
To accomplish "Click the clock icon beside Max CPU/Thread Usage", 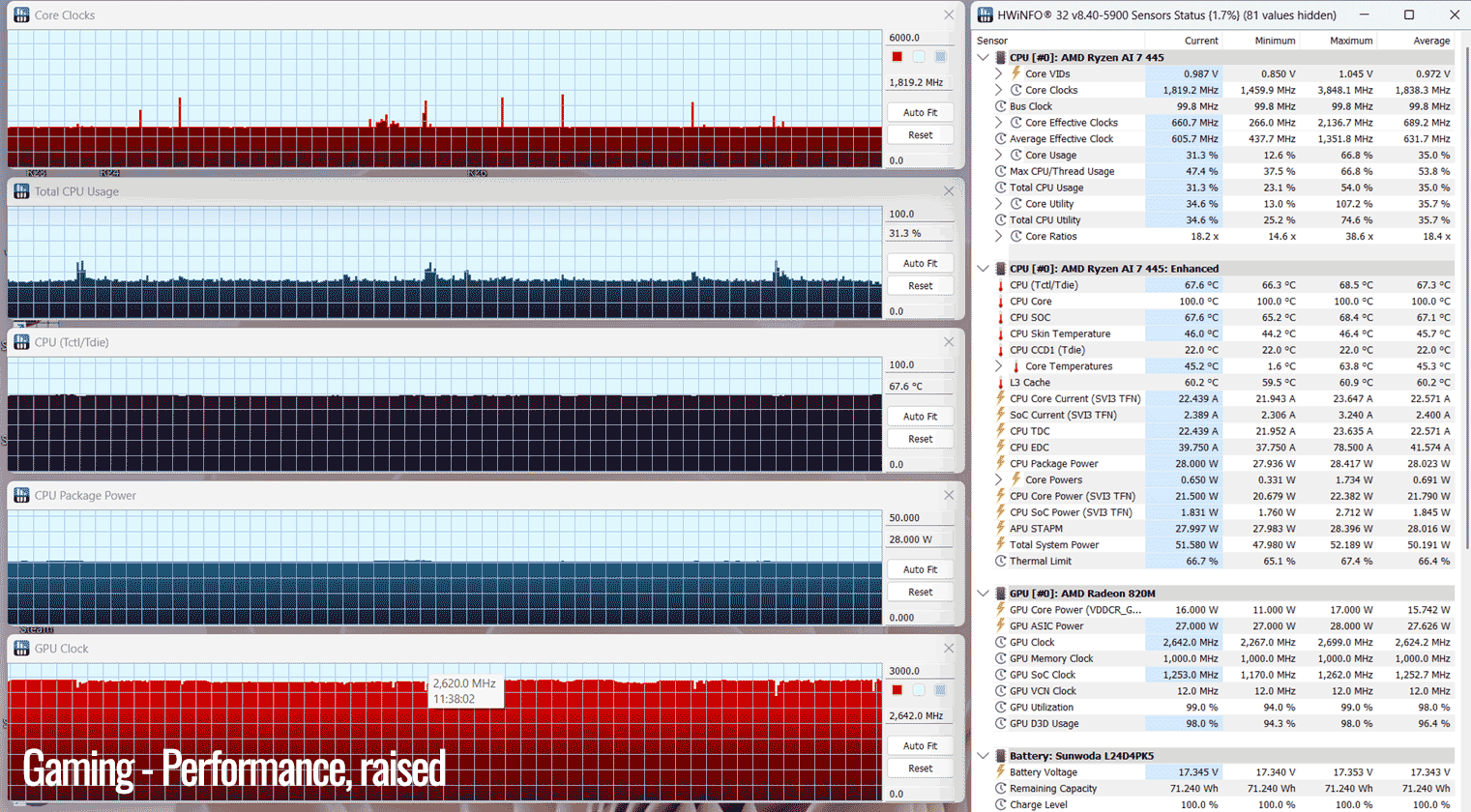I will [x=1001, y=171].
